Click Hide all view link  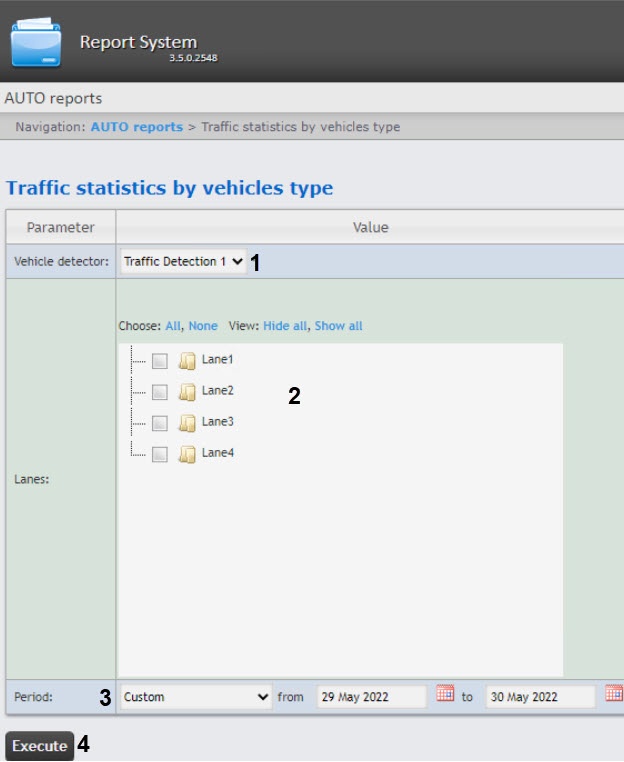[x=286, y=326]
